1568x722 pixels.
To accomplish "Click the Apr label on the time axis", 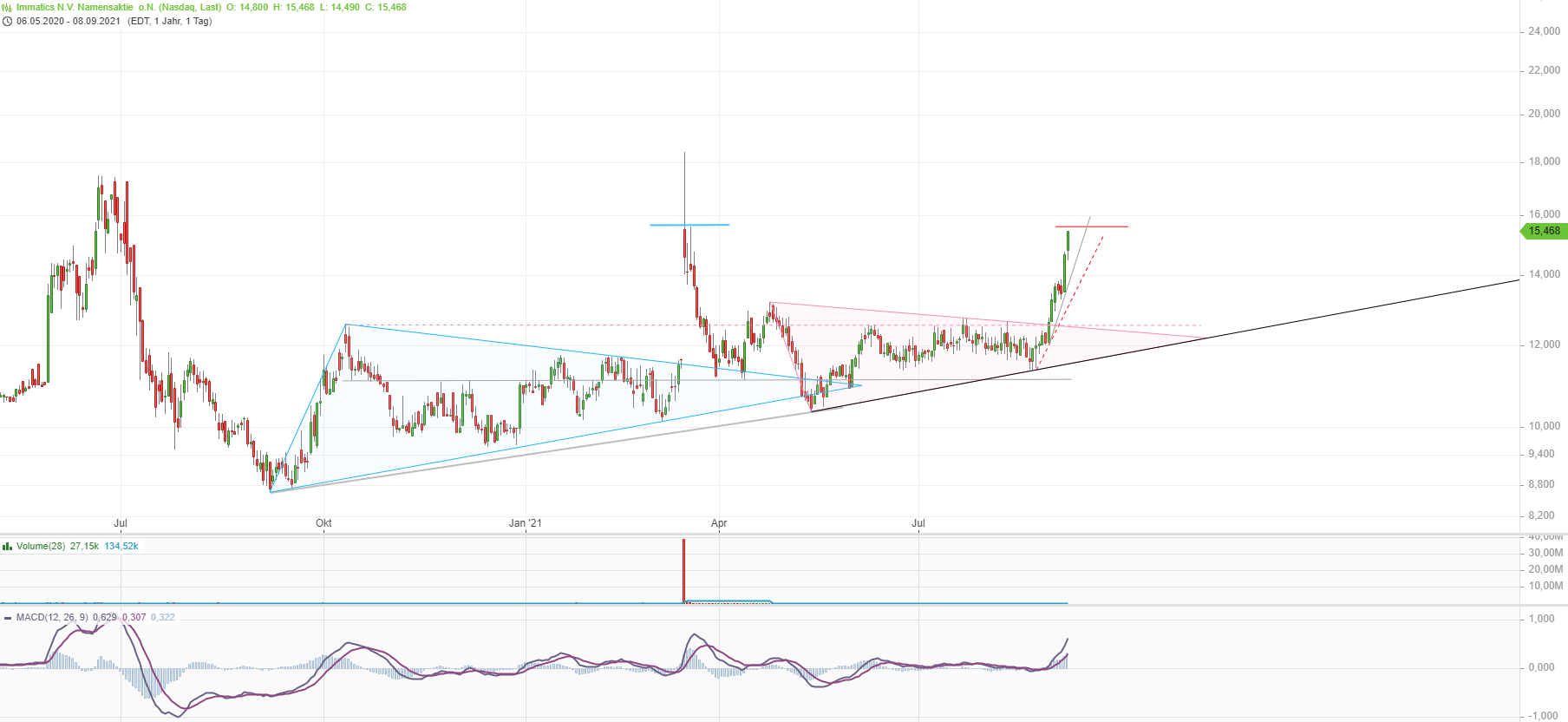I will (718, 523).
